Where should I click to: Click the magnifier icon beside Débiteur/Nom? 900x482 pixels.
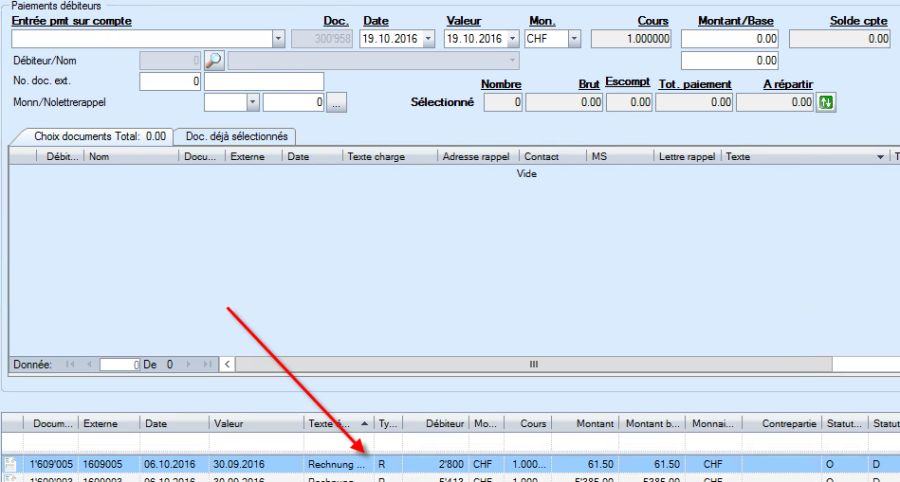pos(213,60)
